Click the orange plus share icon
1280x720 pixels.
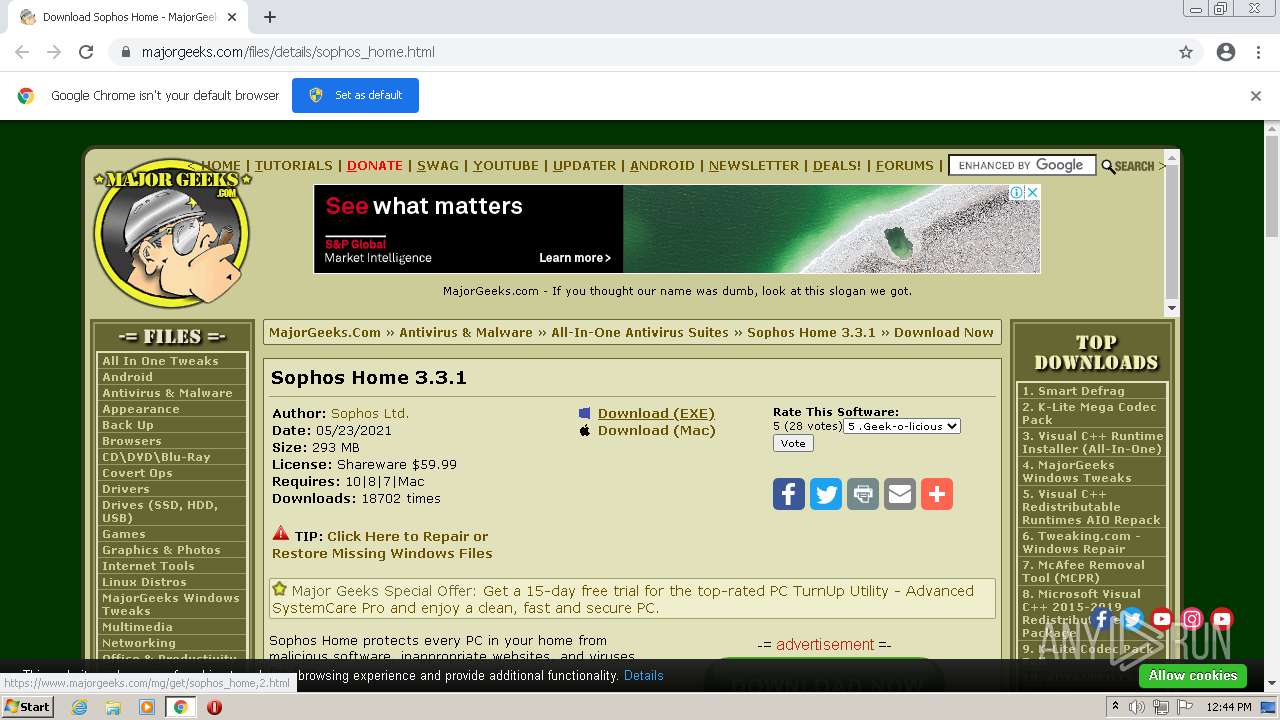coord(937,494)
